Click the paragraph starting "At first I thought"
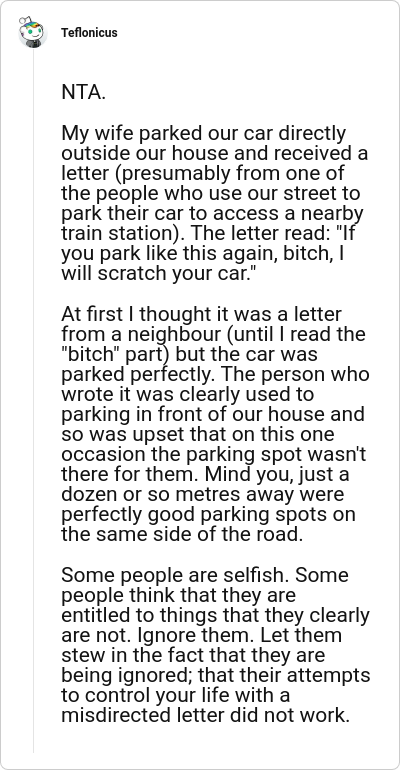The height and width of the screenshot is (770, 400). point(215,424)
